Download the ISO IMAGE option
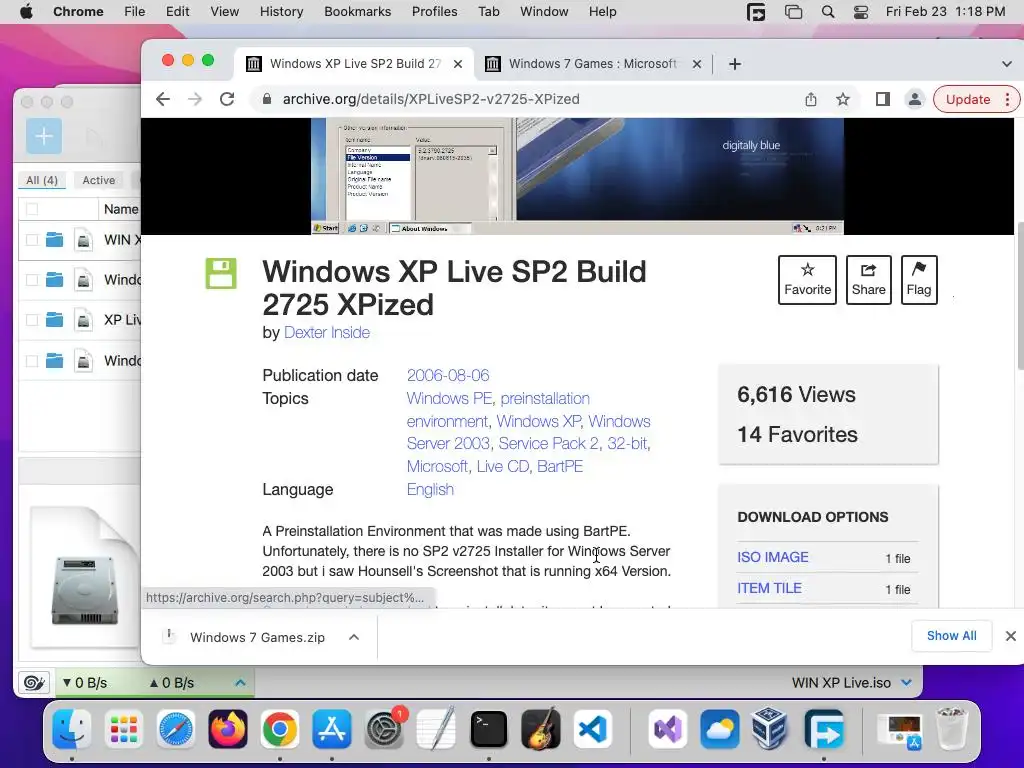This screenshot has width=1024, height=768. pyautogui.click(x=773, y=557)
